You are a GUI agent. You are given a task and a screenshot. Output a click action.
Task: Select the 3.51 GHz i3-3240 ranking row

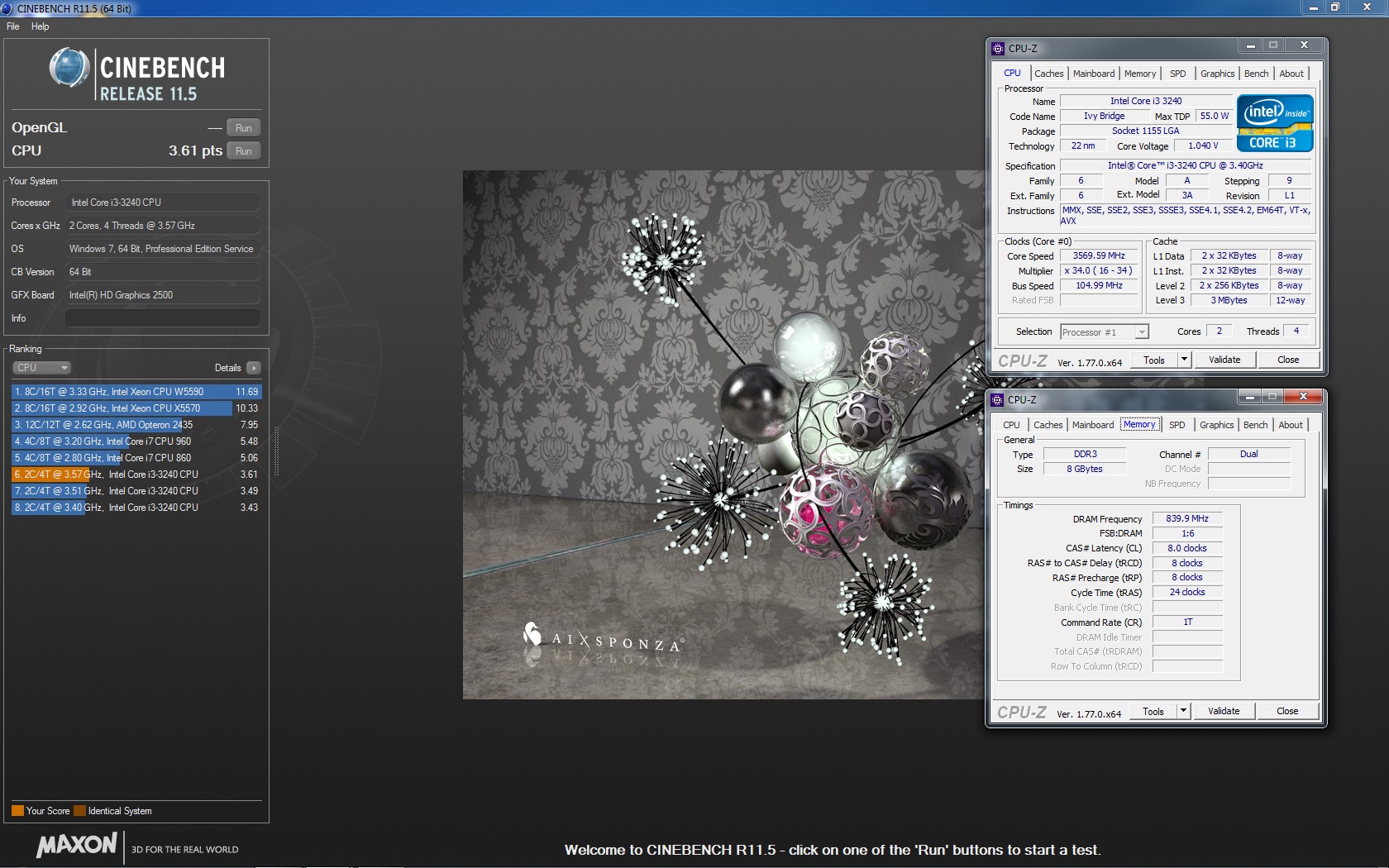click(136, 491)
